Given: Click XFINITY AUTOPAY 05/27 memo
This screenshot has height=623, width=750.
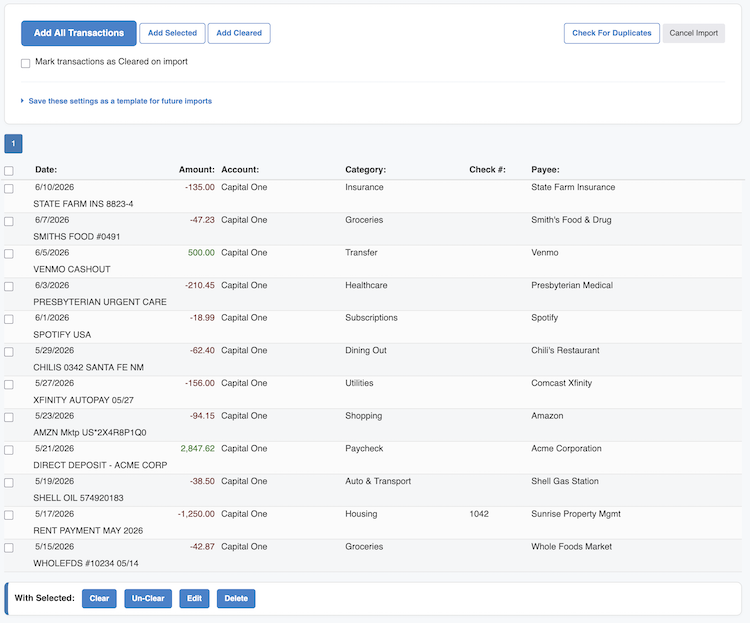Looking at the screenshot, I should [83, 400].
